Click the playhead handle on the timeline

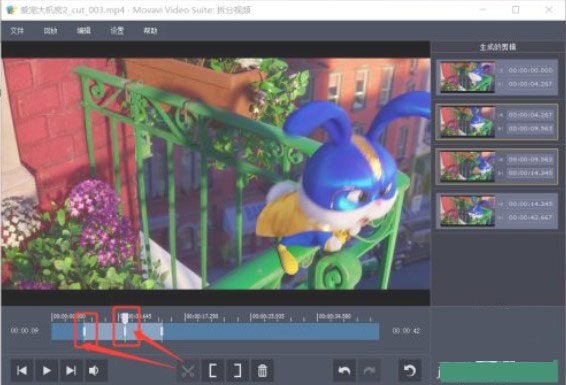(125, 318)
